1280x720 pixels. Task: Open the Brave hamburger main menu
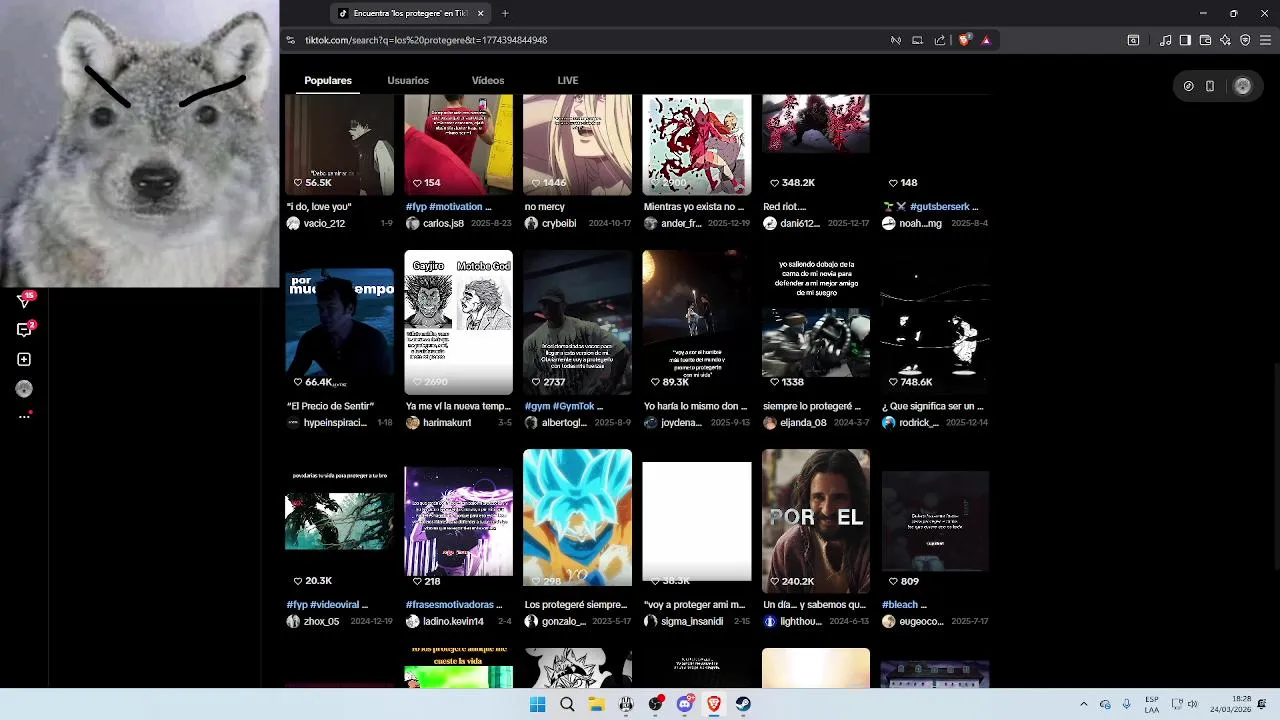pos(1266,40)
